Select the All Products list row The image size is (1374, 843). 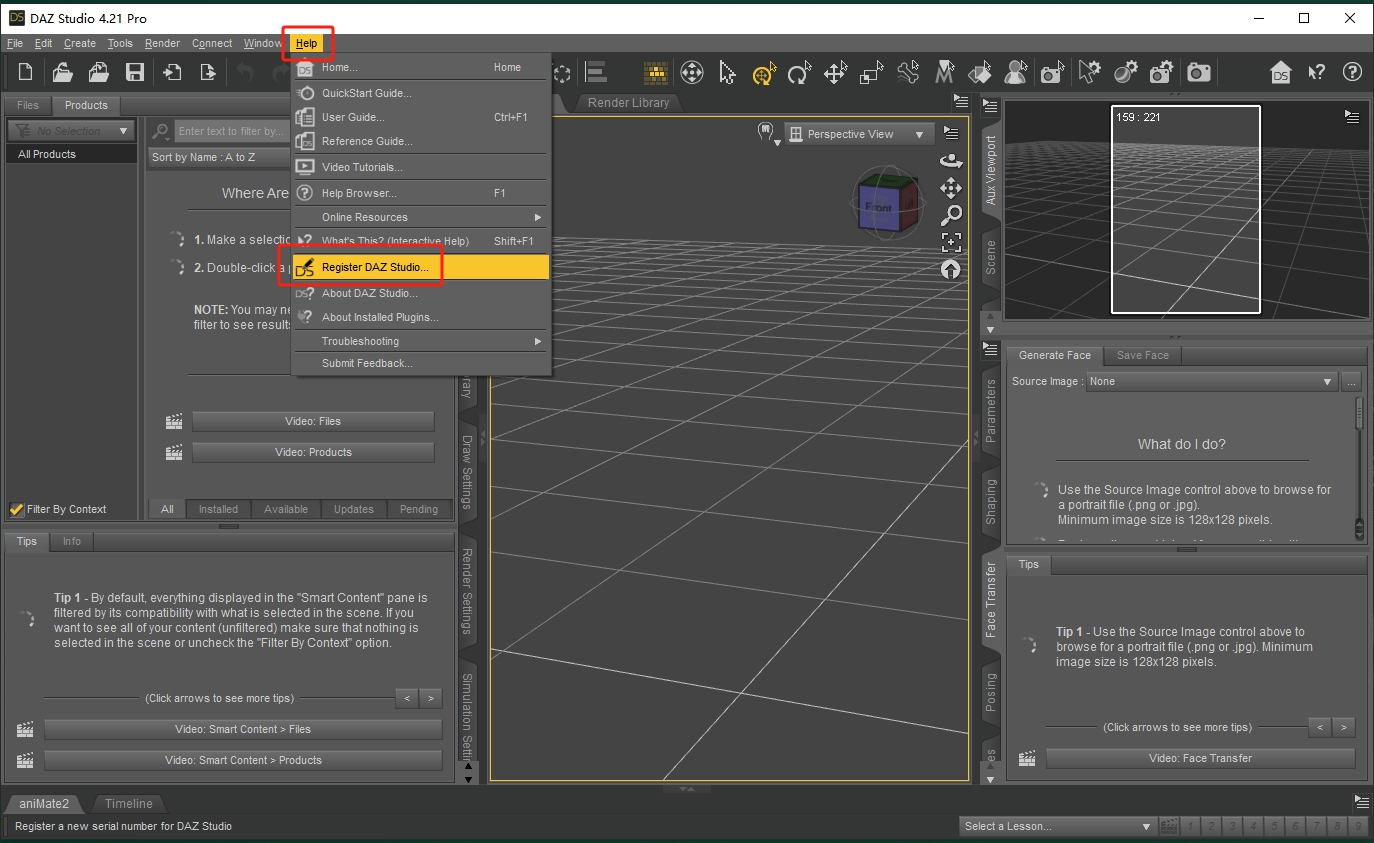71,154
